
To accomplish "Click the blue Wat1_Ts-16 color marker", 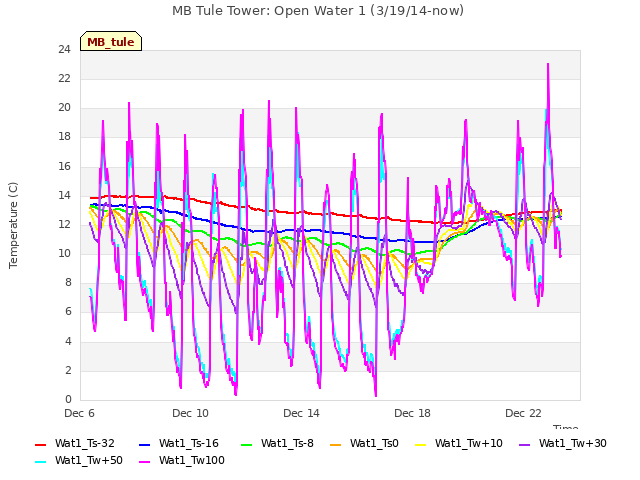I will point(144,444).
